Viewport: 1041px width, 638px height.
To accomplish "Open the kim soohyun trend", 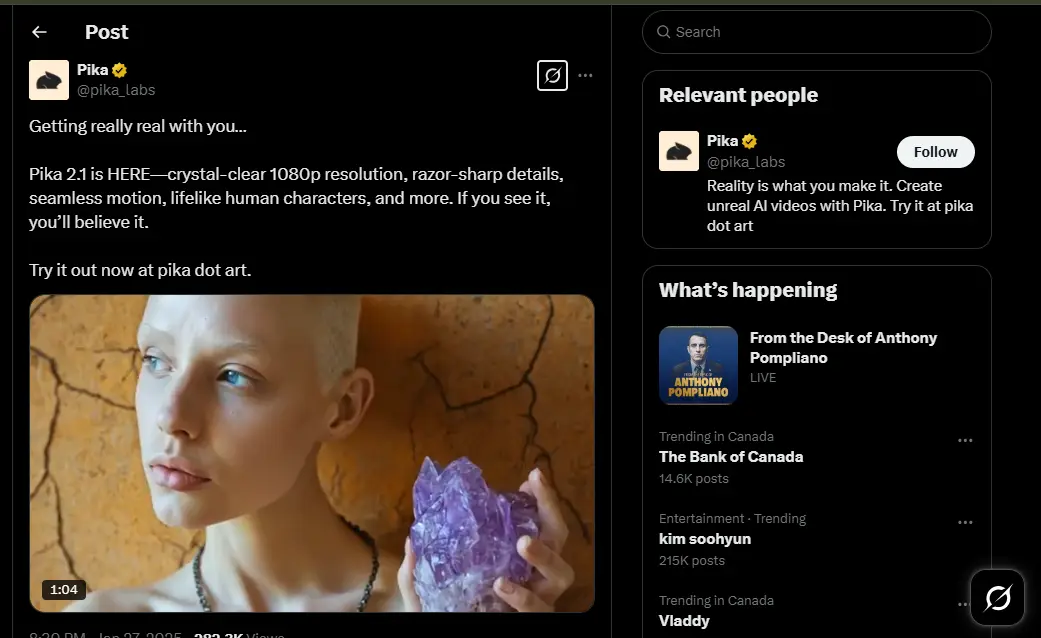I will pos(704,538).
